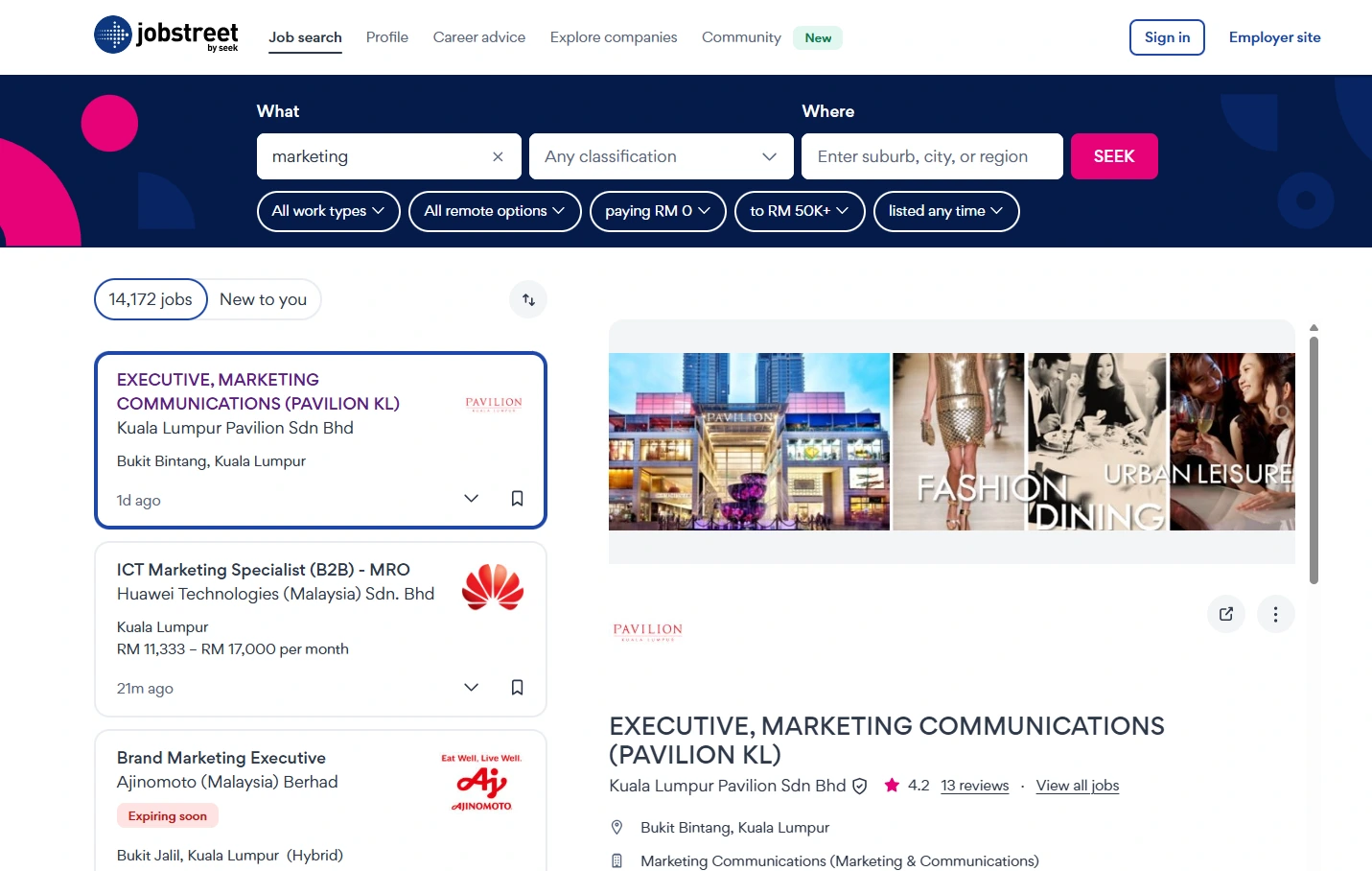The height and width of the screenshot is (871, 1372).
Task: Click Kuala Lumpur Pavilion Sdn Bhd in details header
Action: 728,786
